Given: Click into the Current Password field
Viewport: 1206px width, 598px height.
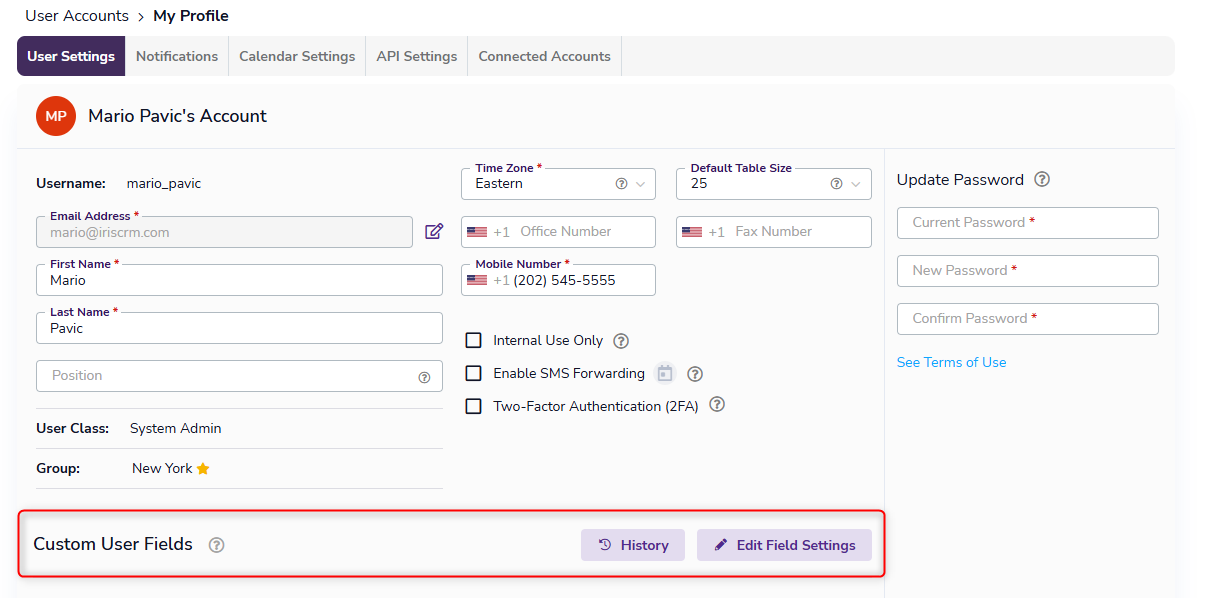Looking at the screenshot, I should pos(1027,223).
